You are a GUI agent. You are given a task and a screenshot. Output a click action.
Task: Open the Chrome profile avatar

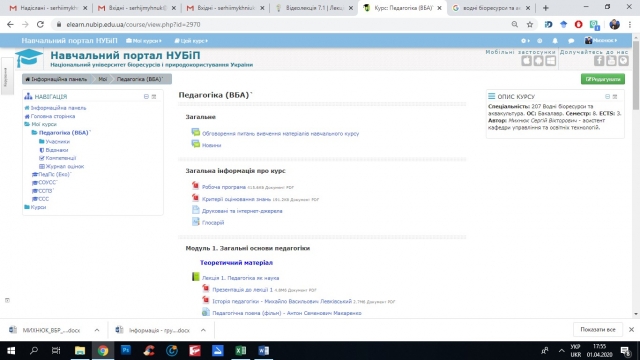pyautogui.click(x=614, y=24)
